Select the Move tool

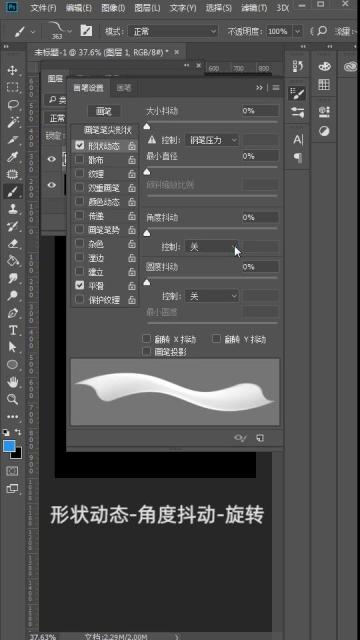tap(12, 70)
